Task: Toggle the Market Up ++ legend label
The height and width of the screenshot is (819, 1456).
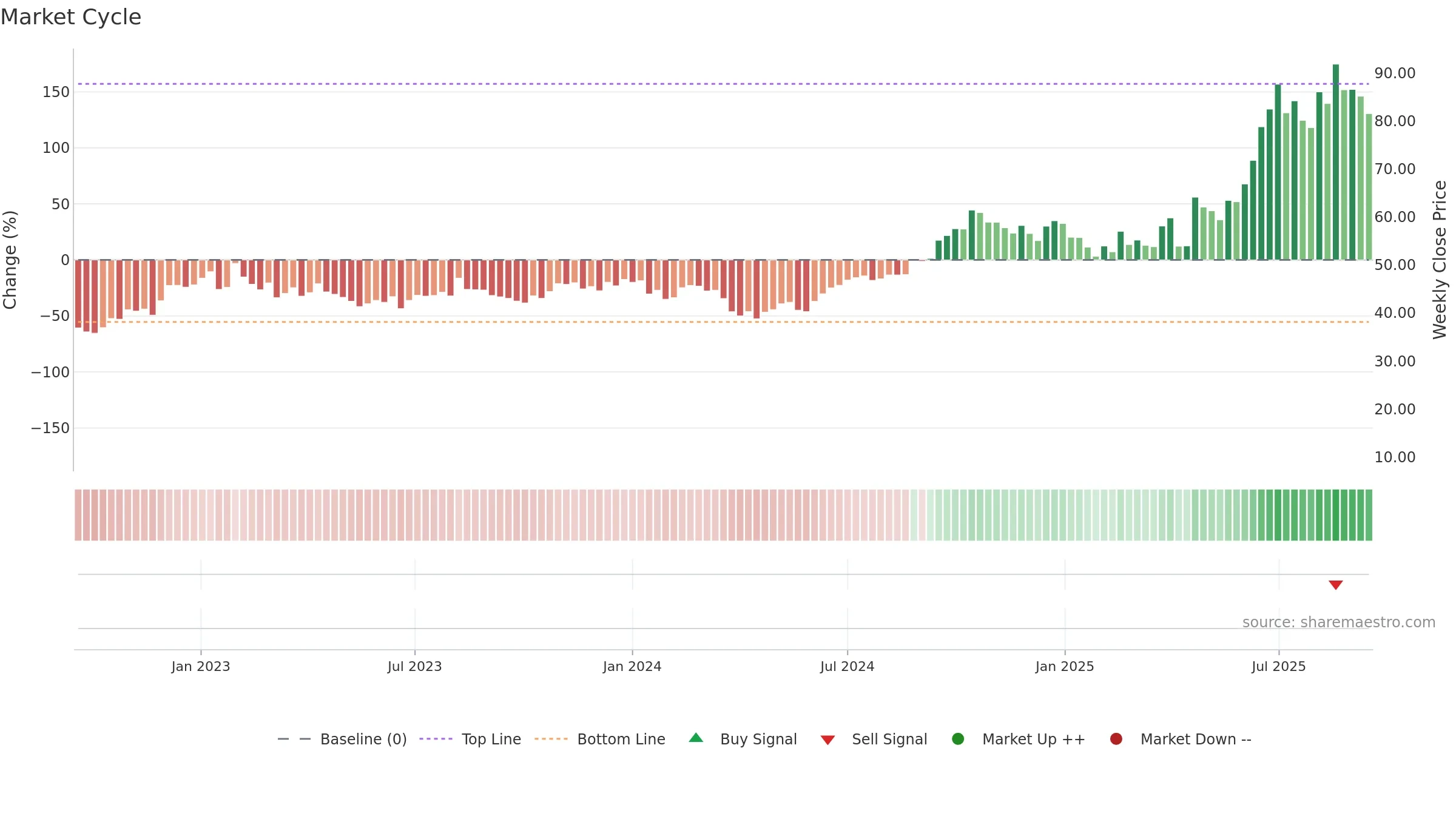Action: click(1034, 739)
